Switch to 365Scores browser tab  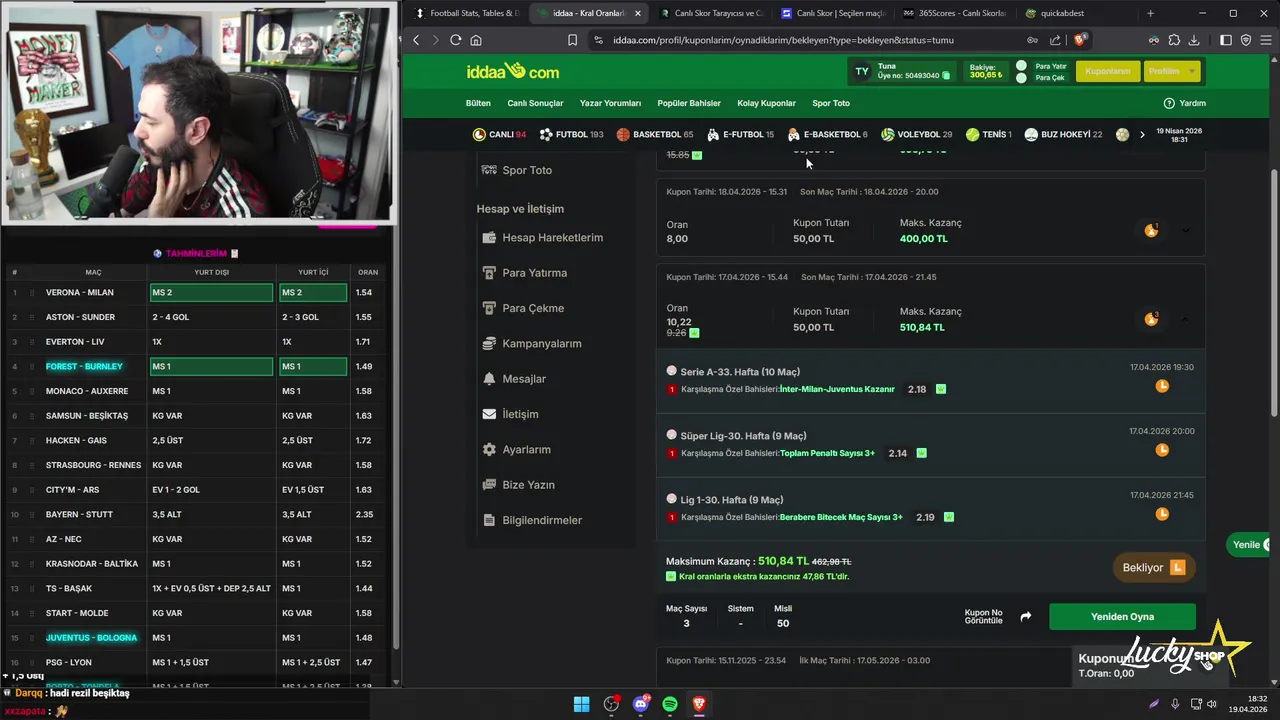pos(953,13)
